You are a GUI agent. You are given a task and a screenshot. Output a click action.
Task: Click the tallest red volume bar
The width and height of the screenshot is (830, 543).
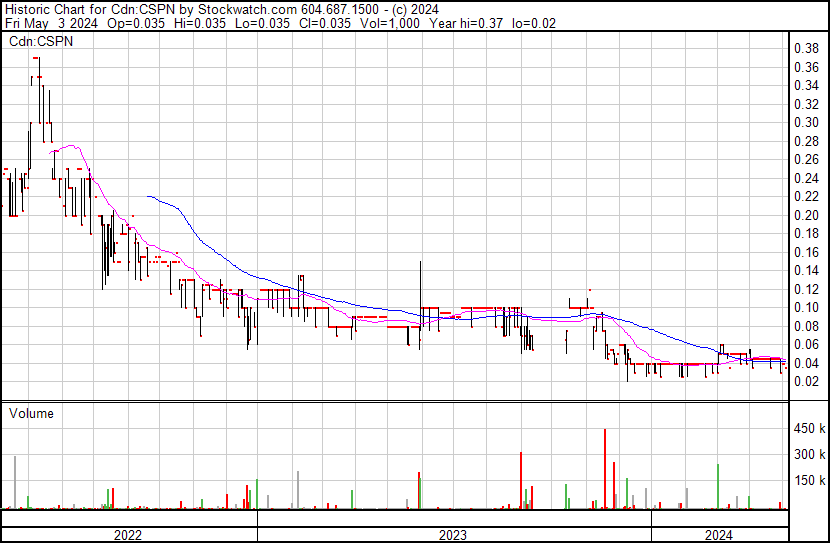(x=605, y=468)
